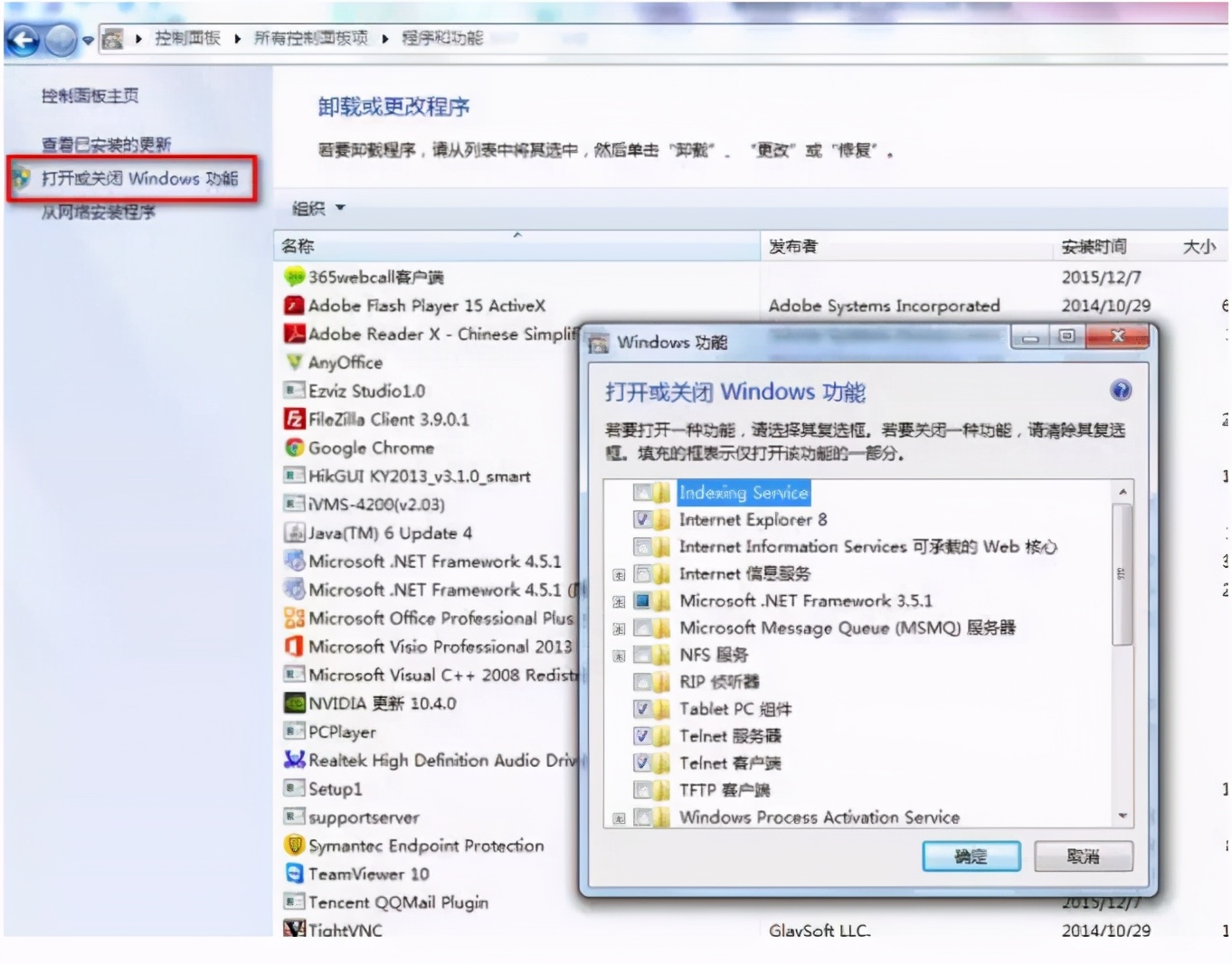Click Tencent QQMail Plugin icon
Viewport: 1232px width, 964px height.
294,902
